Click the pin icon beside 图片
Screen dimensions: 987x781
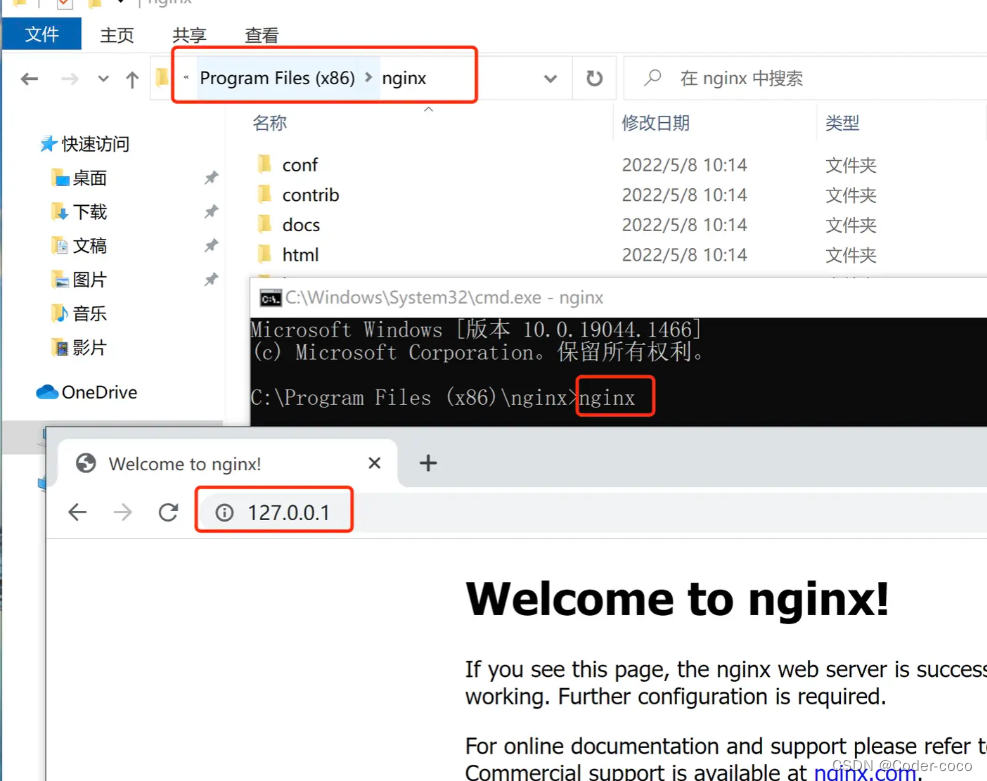click(211, 280)
